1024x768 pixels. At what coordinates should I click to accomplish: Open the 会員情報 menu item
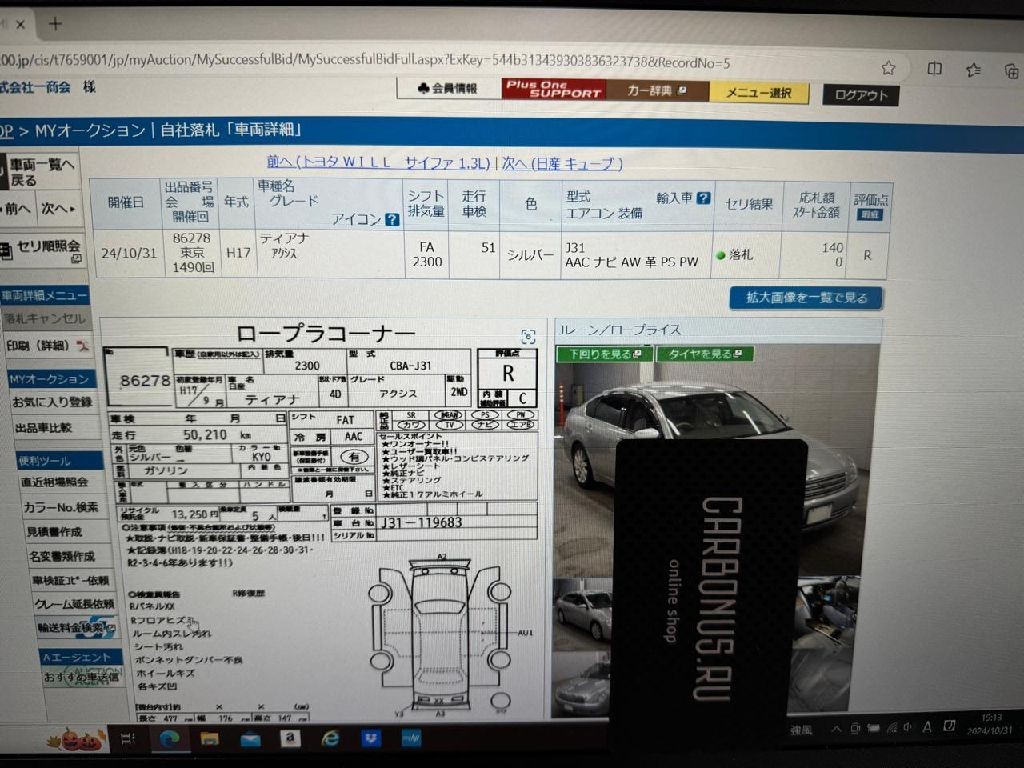(447, 89)
